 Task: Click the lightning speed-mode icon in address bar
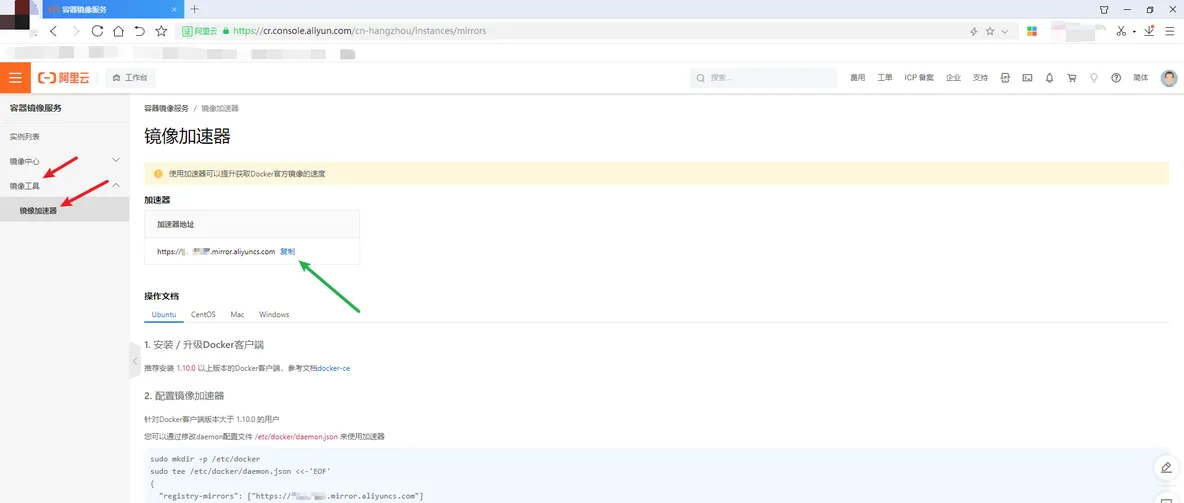pyautogui.click(x=973, y=32)
